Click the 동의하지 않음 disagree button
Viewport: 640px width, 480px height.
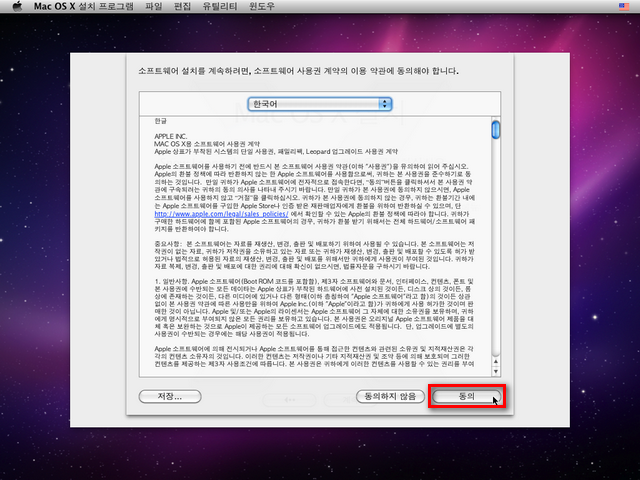pyautogui.click(x=390, y=396)
